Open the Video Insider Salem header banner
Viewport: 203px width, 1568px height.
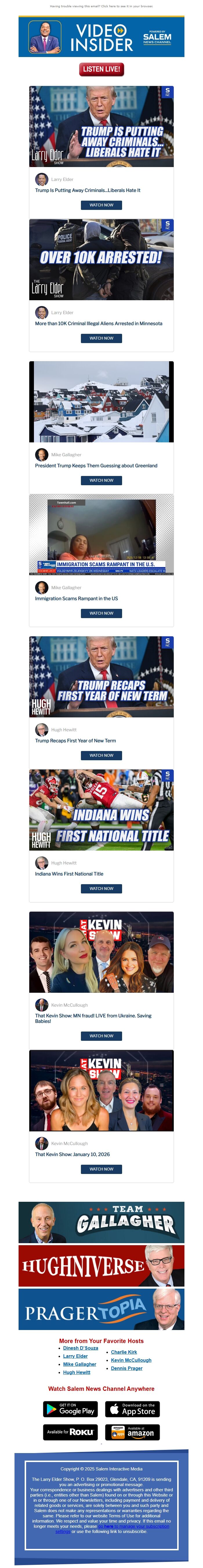(x=101, y=36)
